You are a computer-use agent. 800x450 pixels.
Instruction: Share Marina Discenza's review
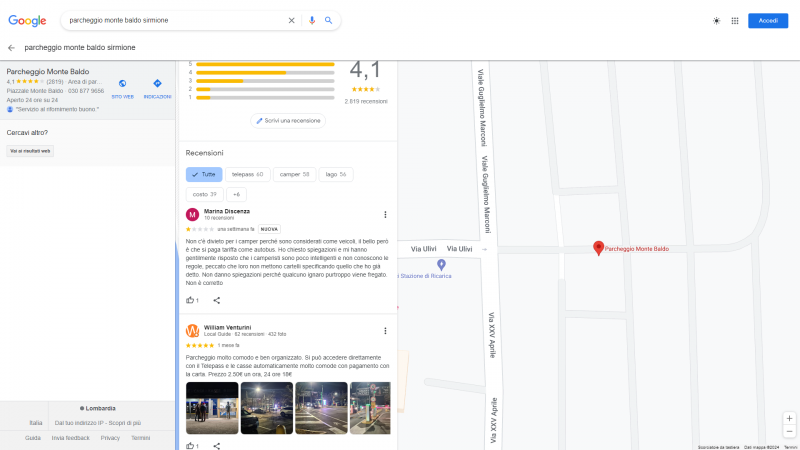tap(217, 300)
